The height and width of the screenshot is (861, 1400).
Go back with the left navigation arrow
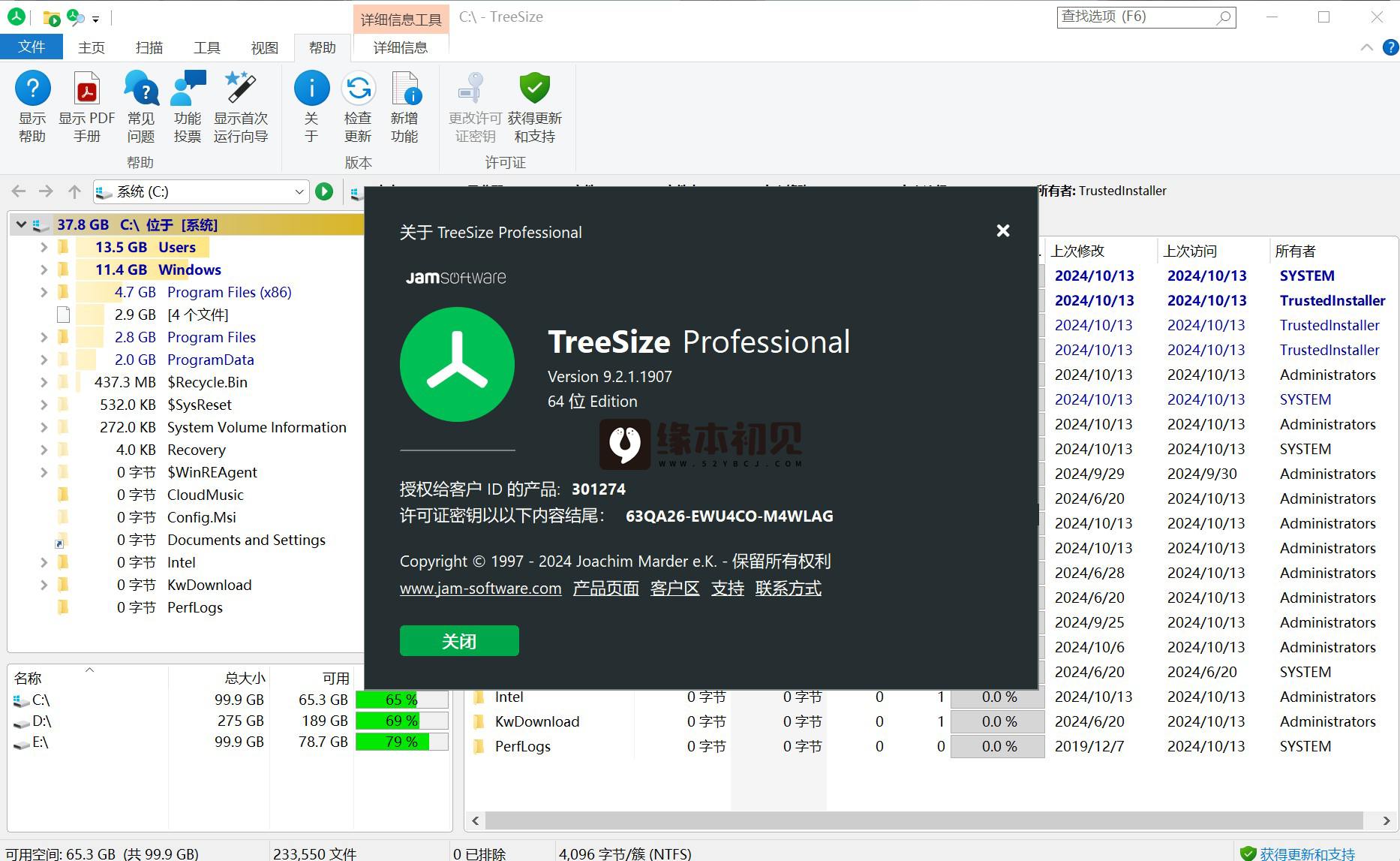coord(19,191)
